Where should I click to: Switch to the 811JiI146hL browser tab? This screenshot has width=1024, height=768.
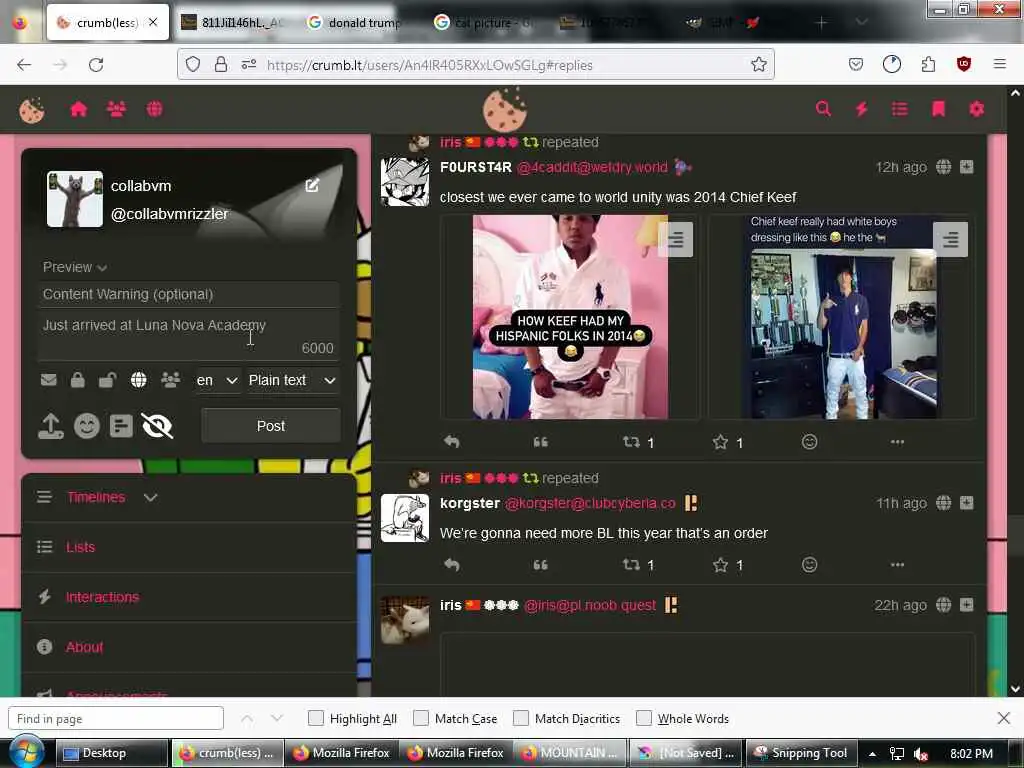click(x=232, y=22)
